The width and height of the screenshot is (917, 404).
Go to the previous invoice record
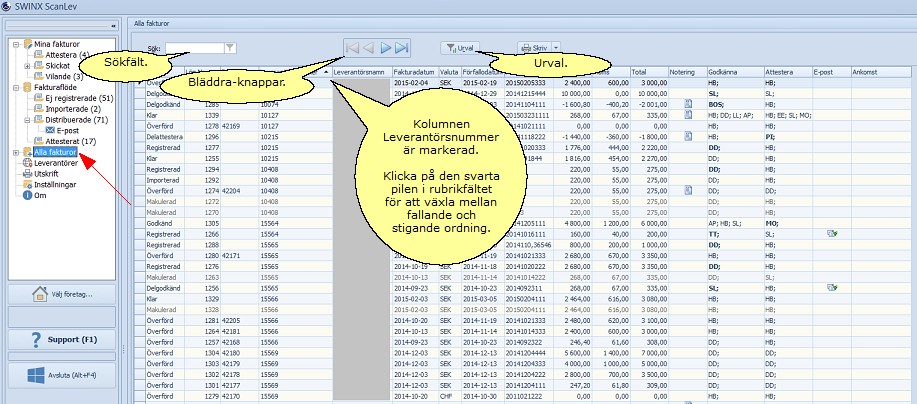(x=368, y=48)
